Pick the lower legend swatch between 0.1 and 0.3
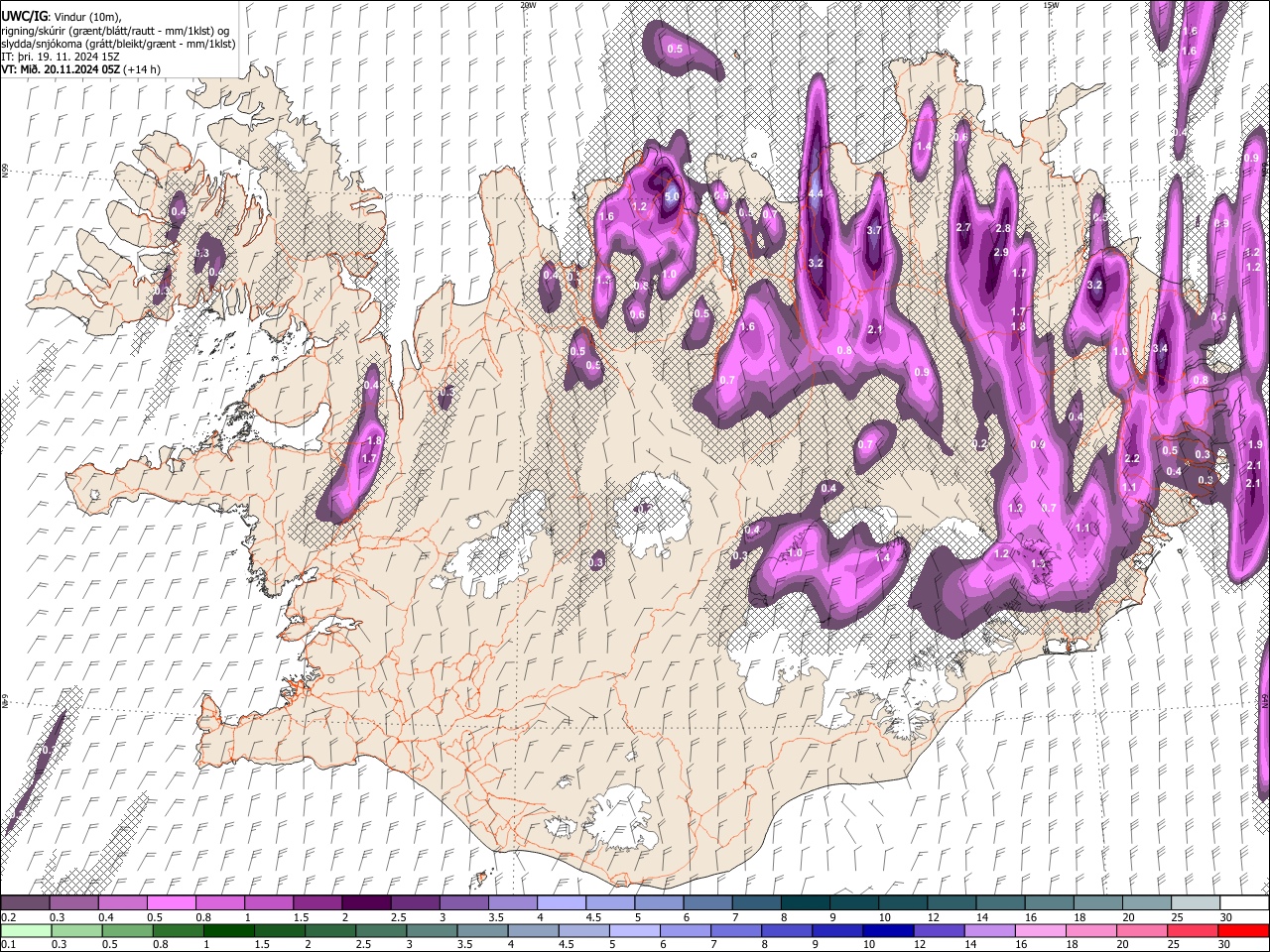 27,930
